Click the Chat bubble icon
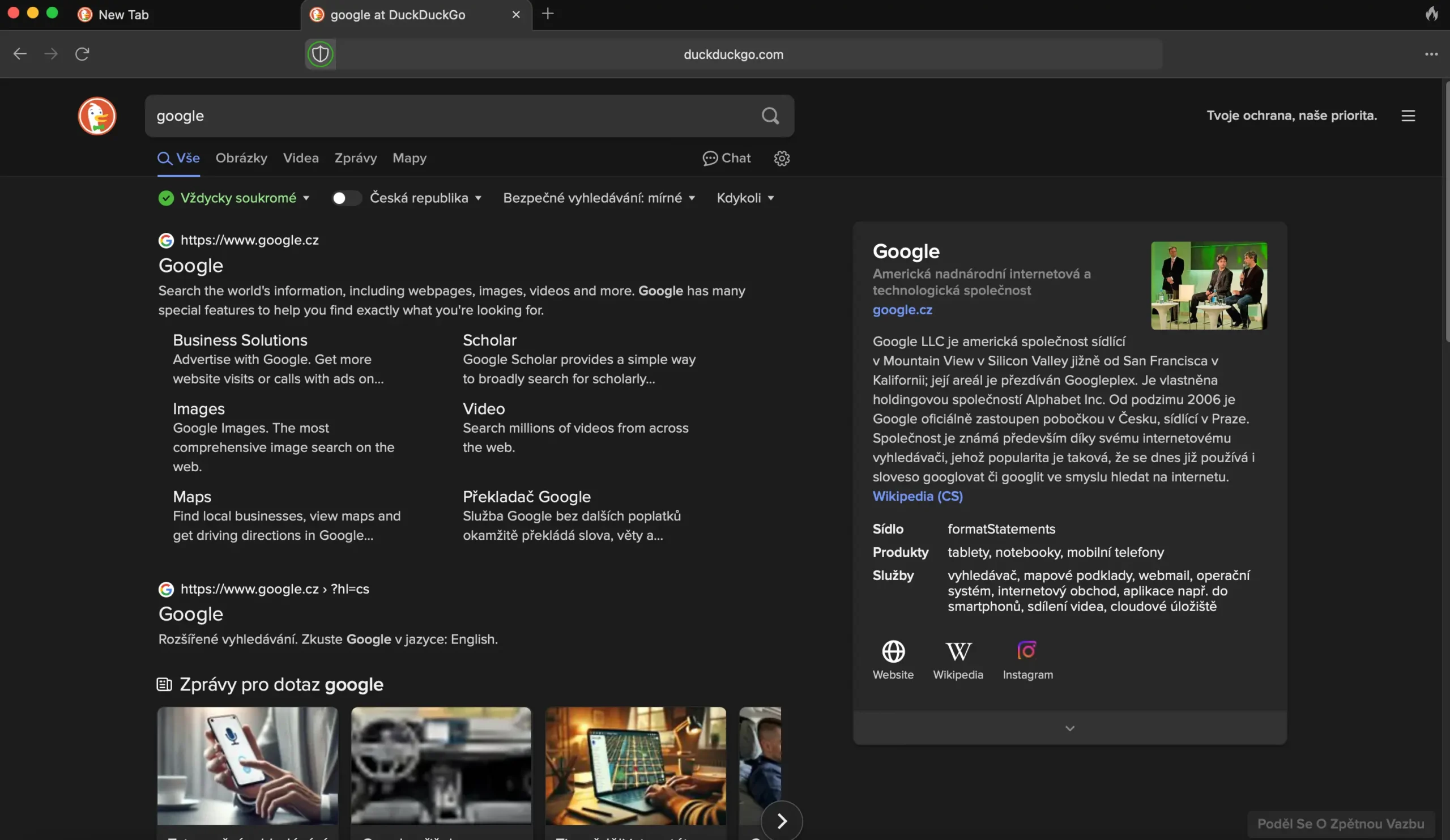Viewport: 1450px width, 840px height. 709,157
